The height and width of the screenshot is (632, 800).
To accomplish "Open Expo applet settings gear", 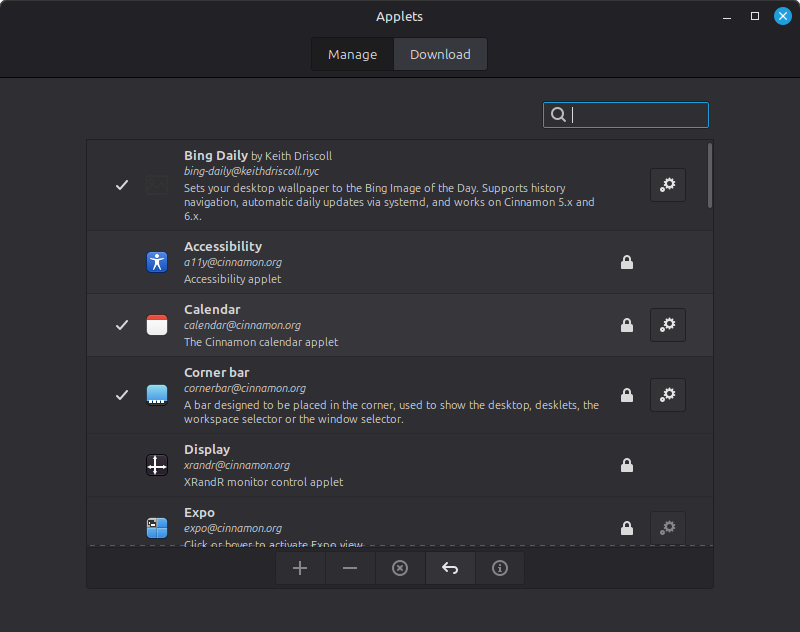I will (x=667, y=527).
